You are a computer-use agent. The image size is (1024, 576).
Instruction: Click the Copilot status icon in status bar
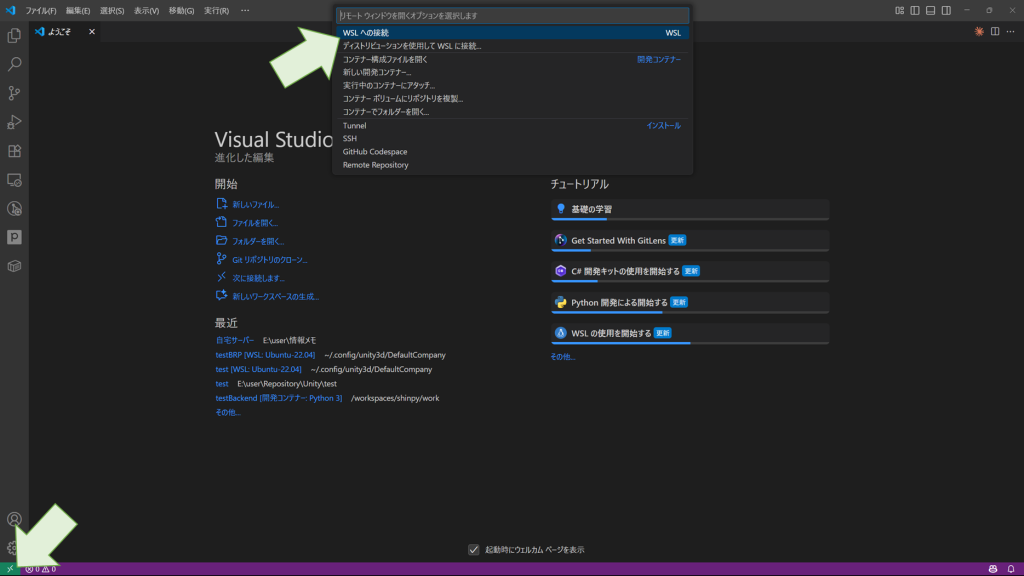coord(993,569)
